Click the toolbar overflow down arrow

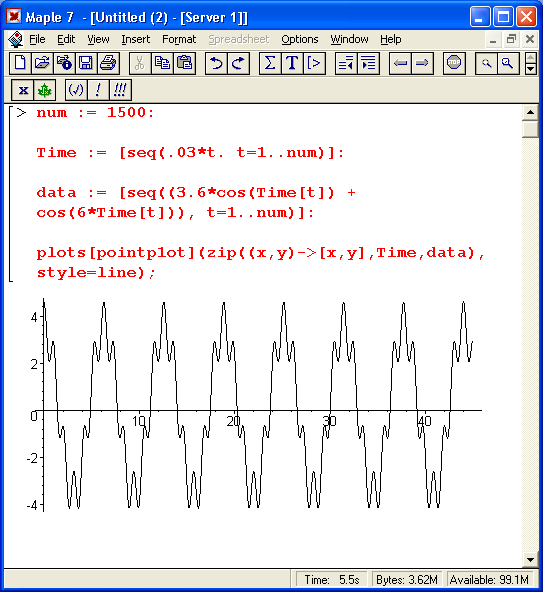pyautogui.click(x=531, y=69)
